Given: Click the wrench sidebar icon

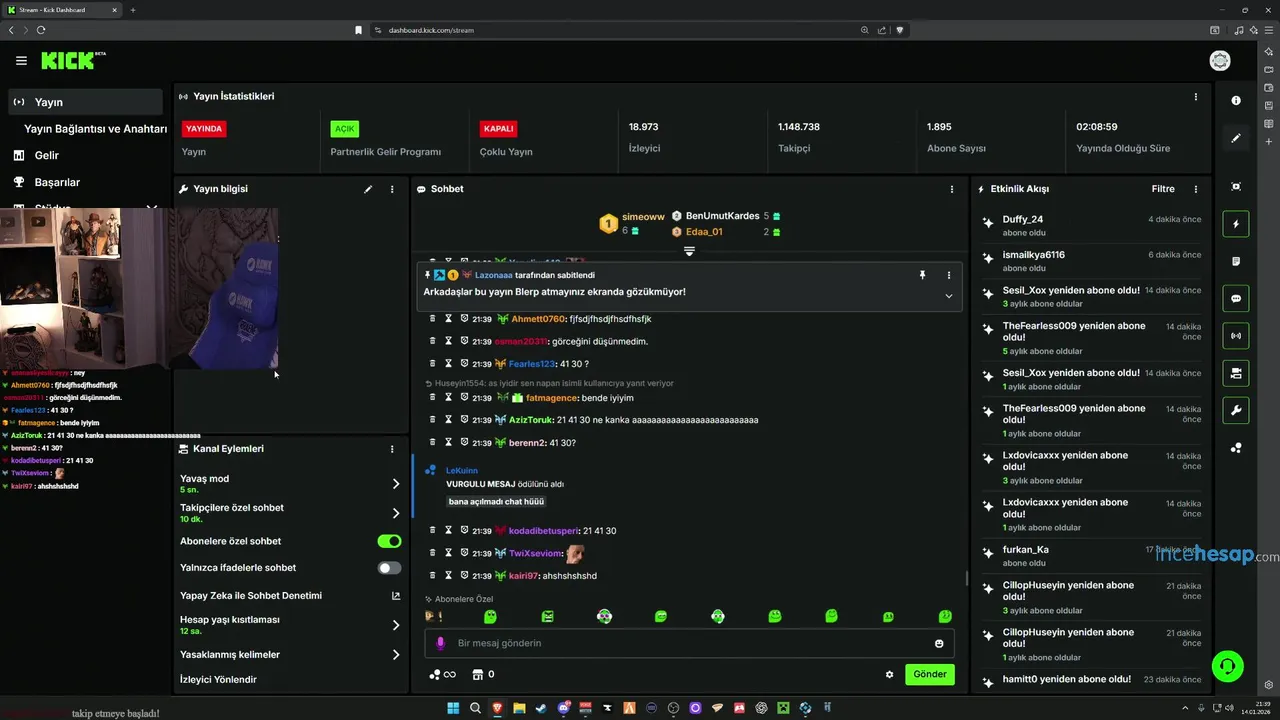Looking at the screenshot, I should click(x=1236, y=410).
